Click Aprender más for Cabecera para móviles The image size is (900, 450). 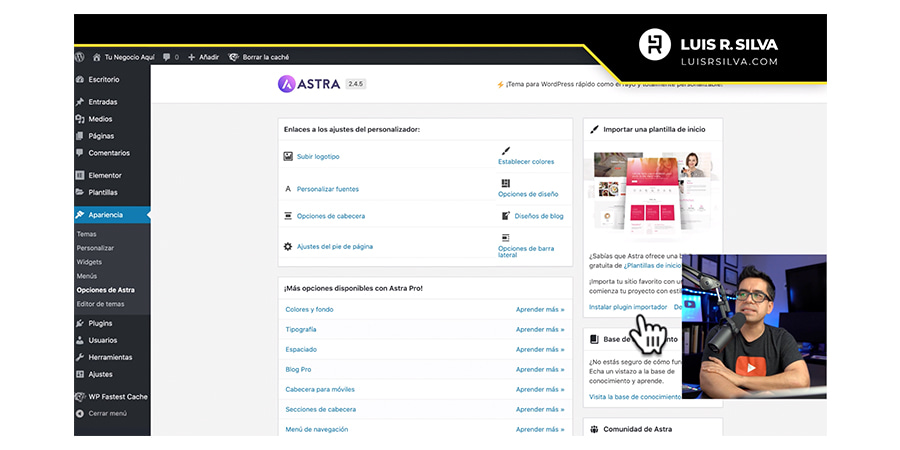540,389
